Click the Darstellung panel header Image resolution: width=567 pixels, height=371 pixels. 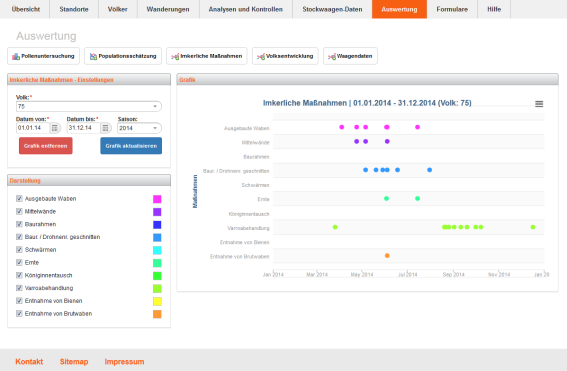point(89,180)
